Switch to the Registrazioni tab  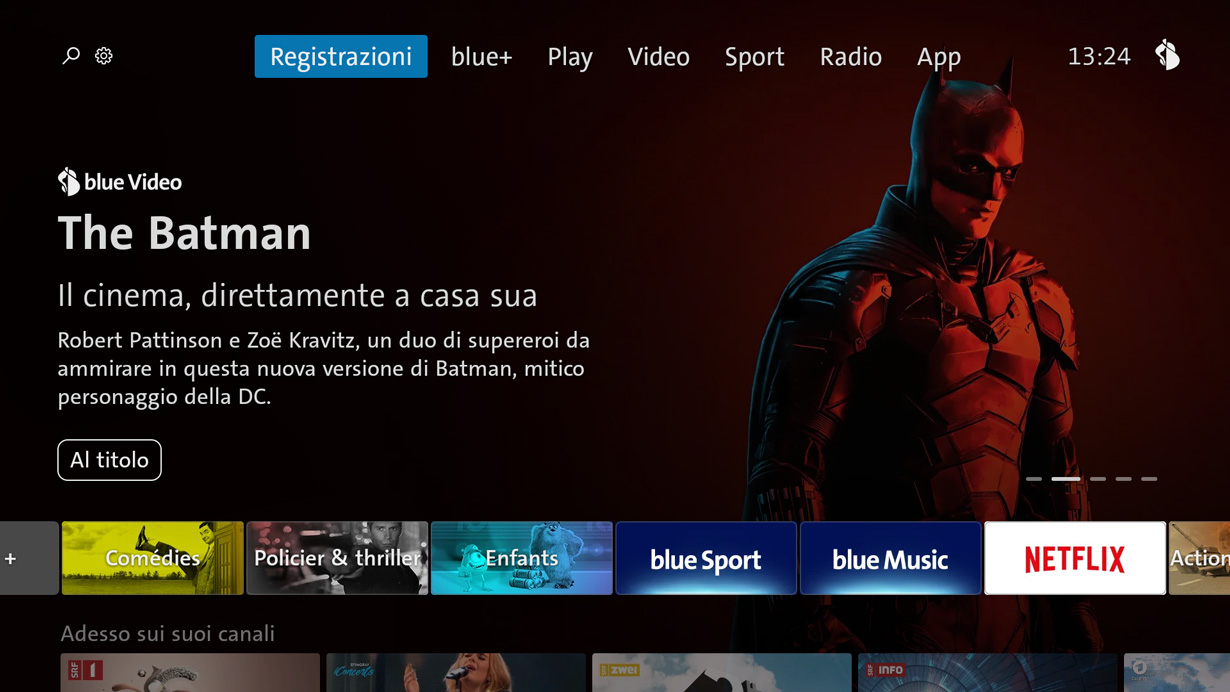click(341, 57)
